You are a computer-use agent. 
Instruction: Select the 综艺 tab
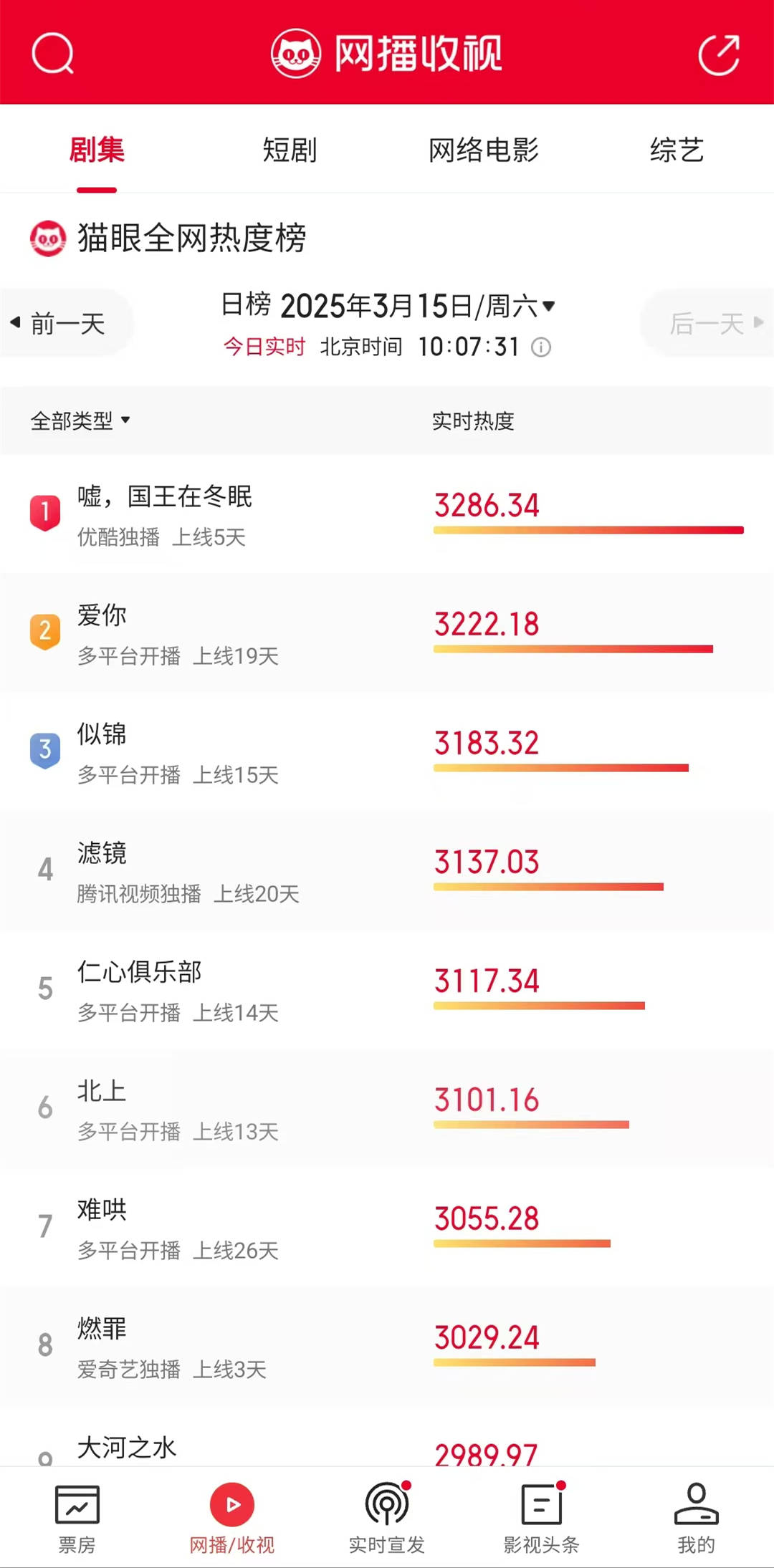pos(677,150)
